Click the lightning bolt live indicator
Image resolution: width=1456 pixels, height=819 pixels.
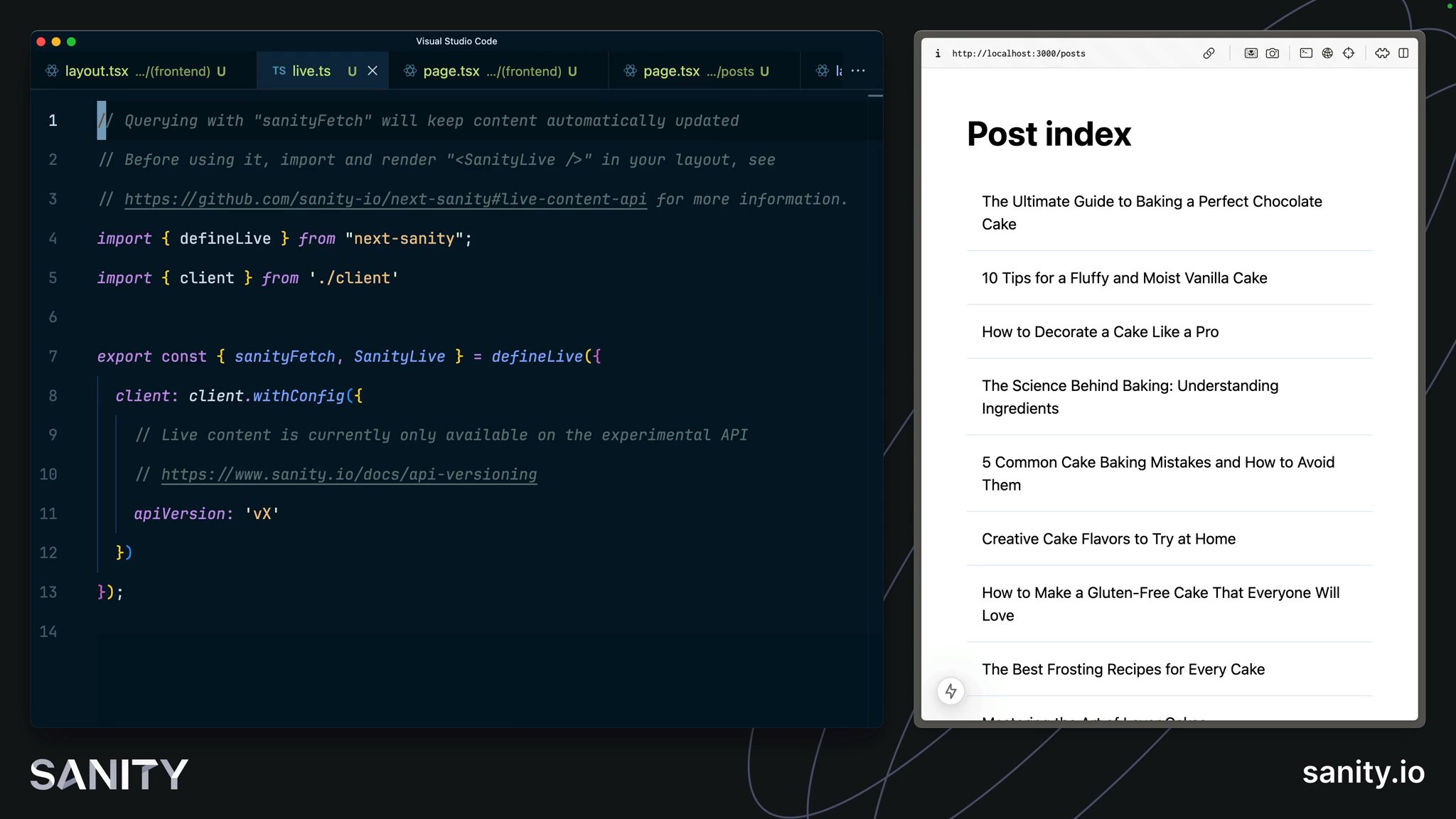[950, 691]
